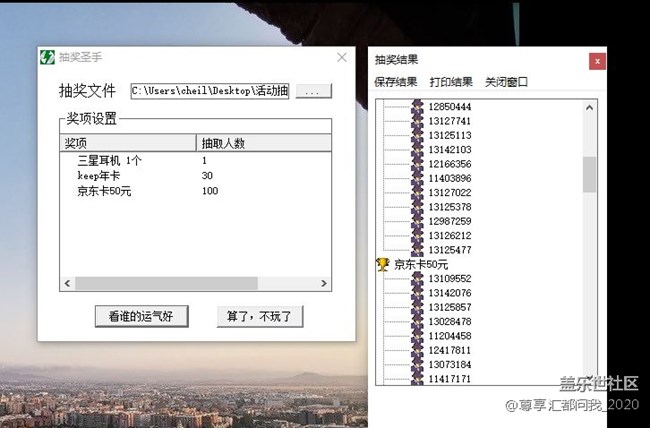The image size is (650, 428).
Task: Select result entry 12850444
Action: coord(450,107)
